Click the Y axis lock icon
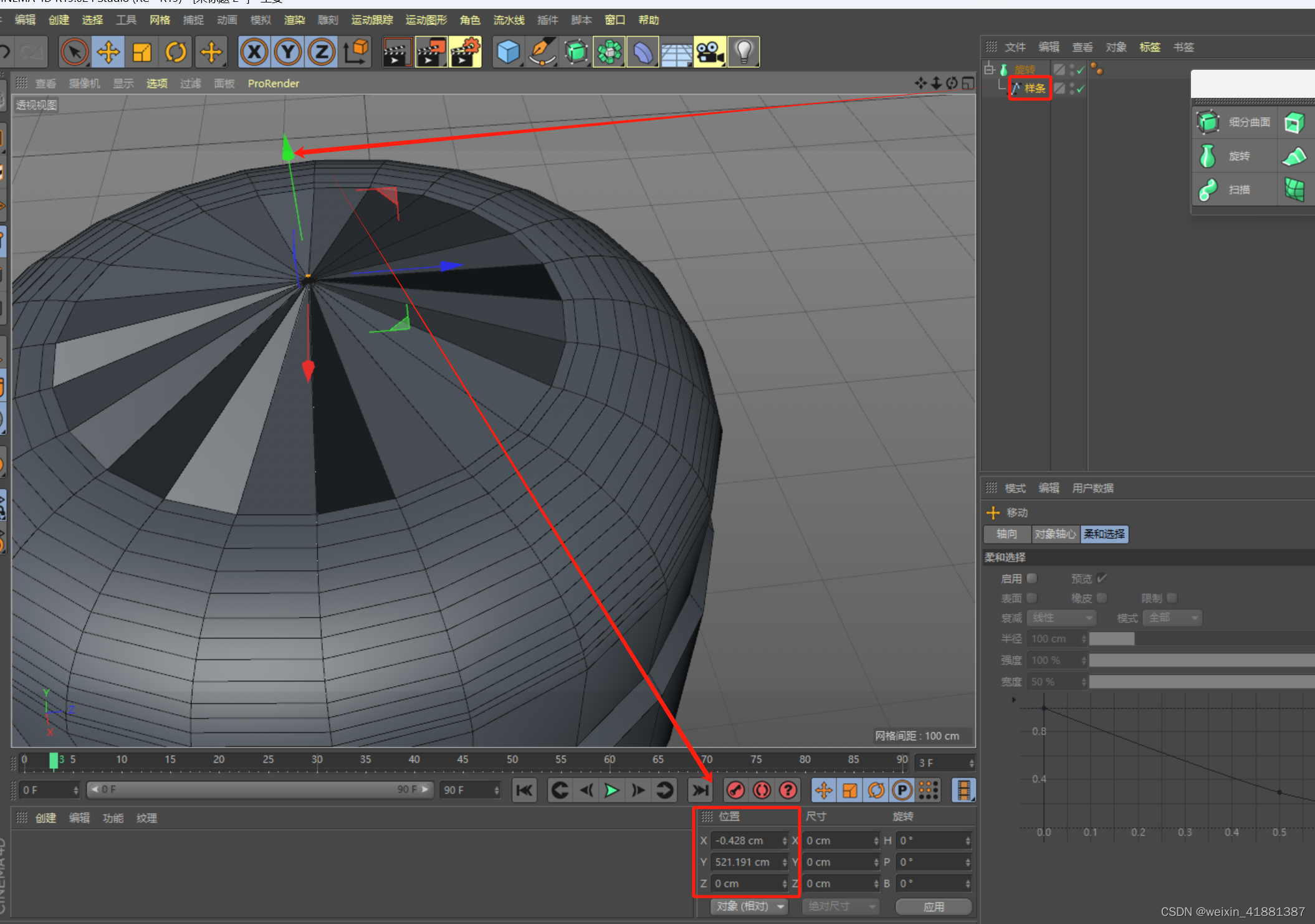 287,52
